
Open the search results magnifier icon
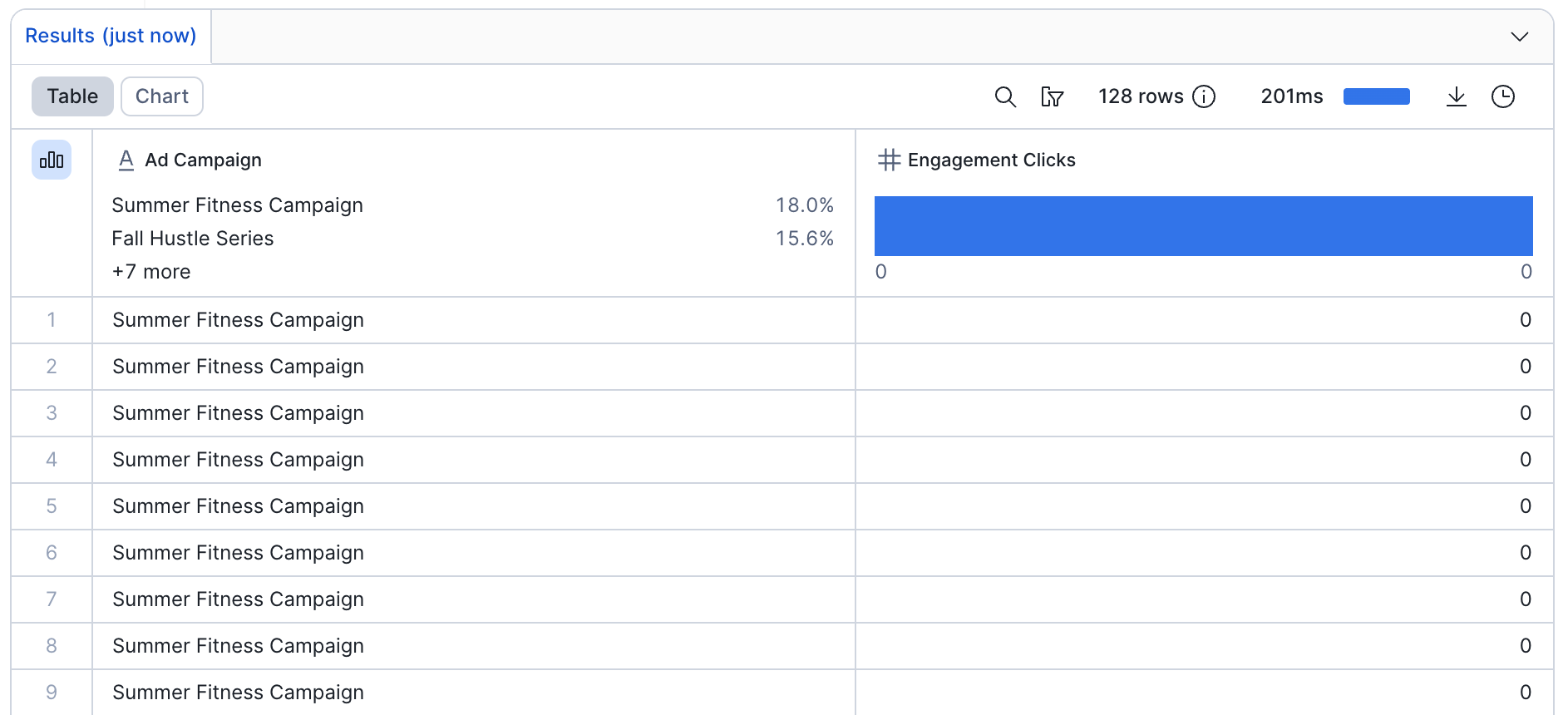1005,96
